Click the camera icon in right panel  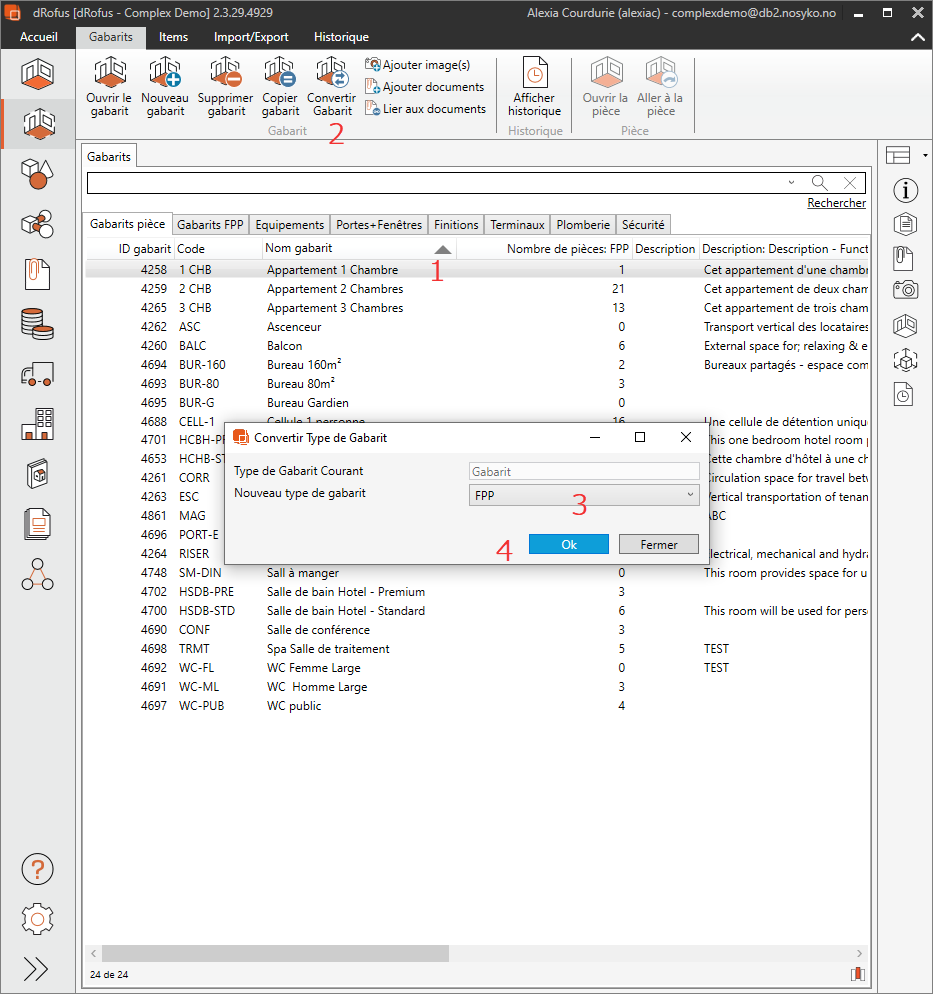(905, 290)
